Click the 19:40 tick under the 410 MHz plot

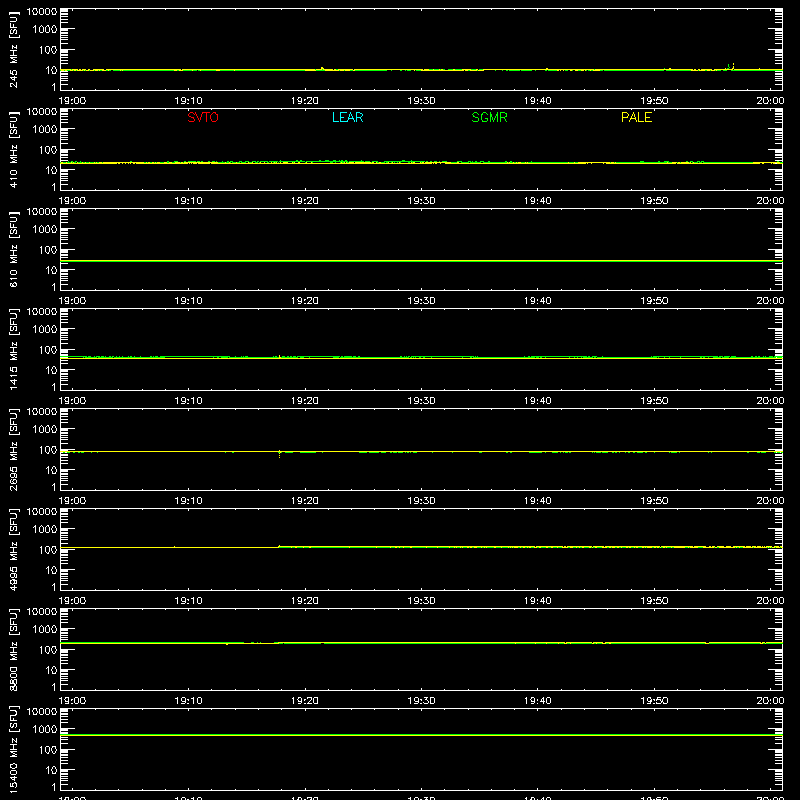click(x=538, y=201)
